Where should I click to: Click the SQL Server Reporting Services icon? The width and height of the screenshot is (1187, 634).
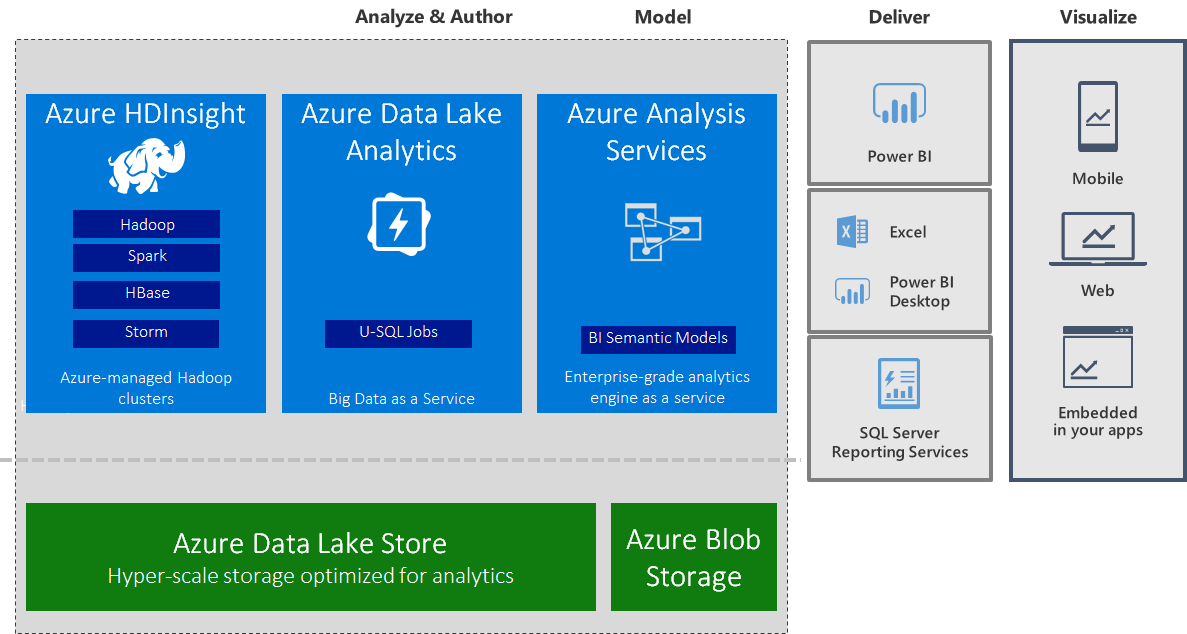pos(899,383)
